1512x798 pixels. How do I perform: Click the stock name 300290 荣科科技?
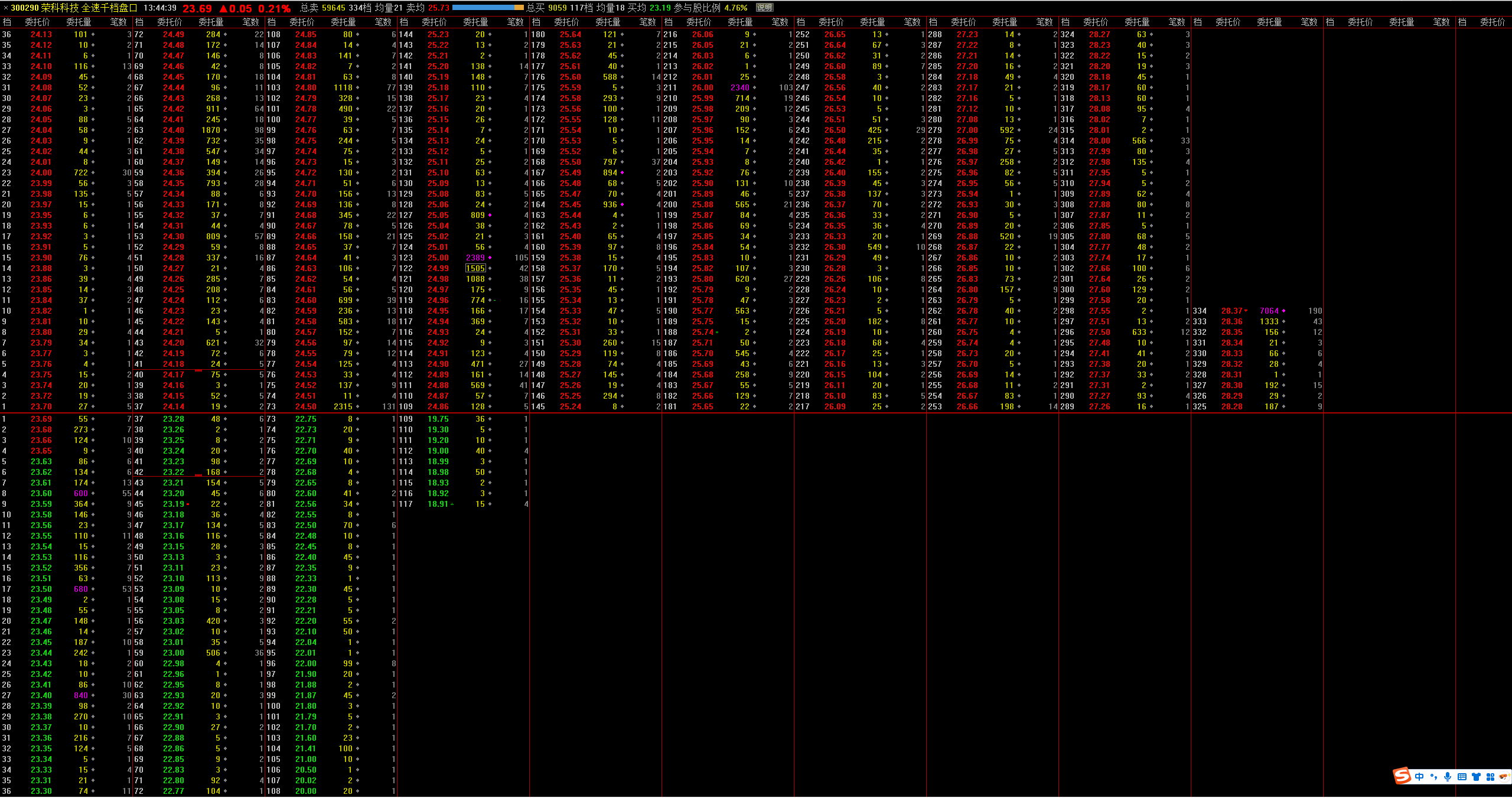tap(44, 8)
